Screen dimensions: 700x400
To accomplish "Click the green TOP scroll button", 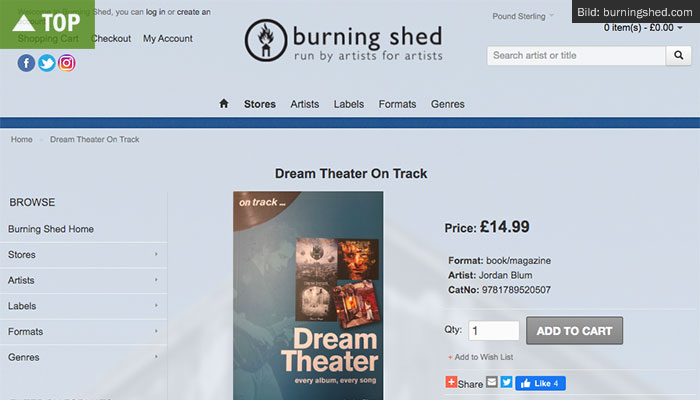I will [x=47, y=24].
